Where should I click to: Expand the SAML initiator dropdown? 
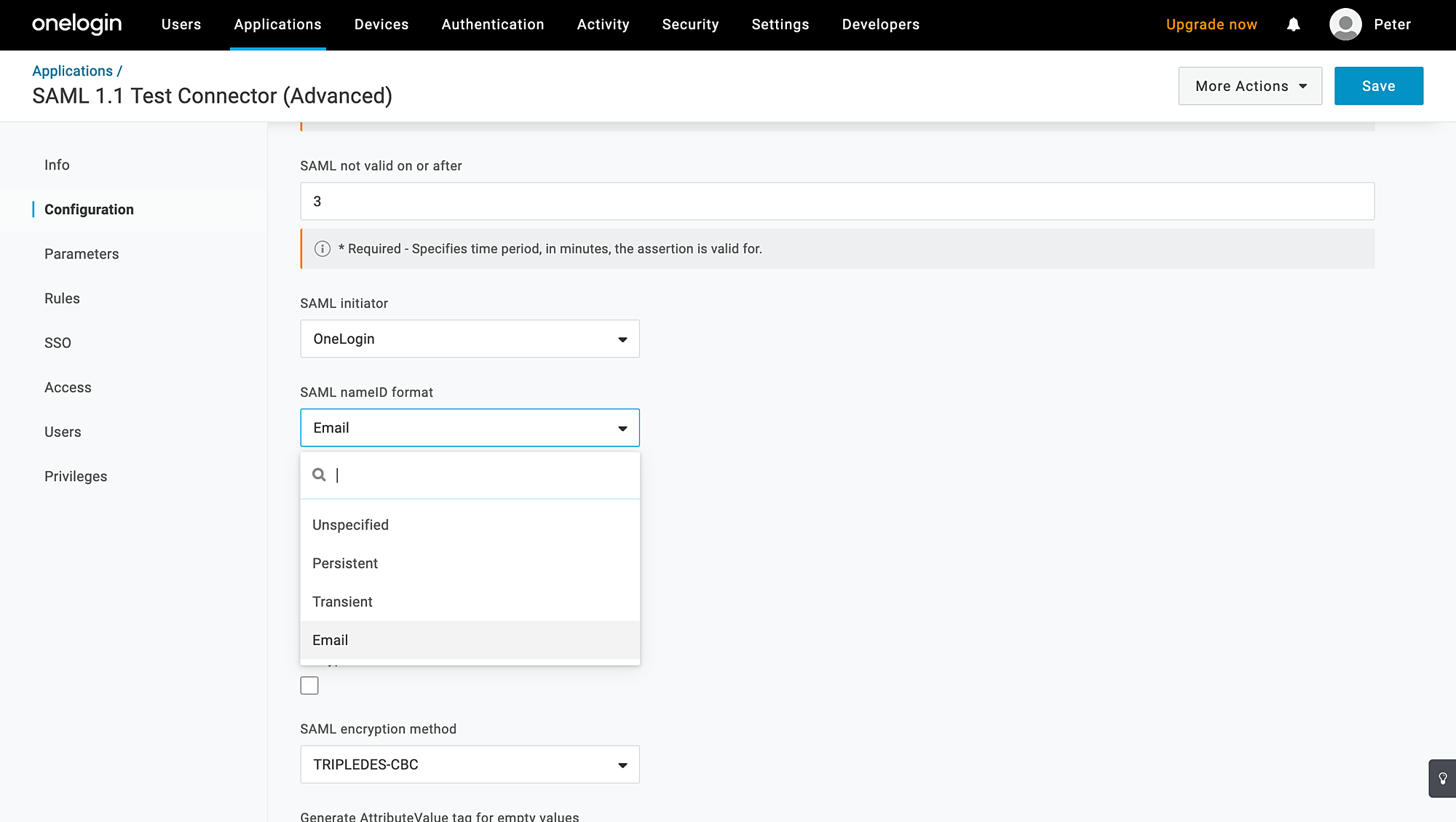point(470,339)
